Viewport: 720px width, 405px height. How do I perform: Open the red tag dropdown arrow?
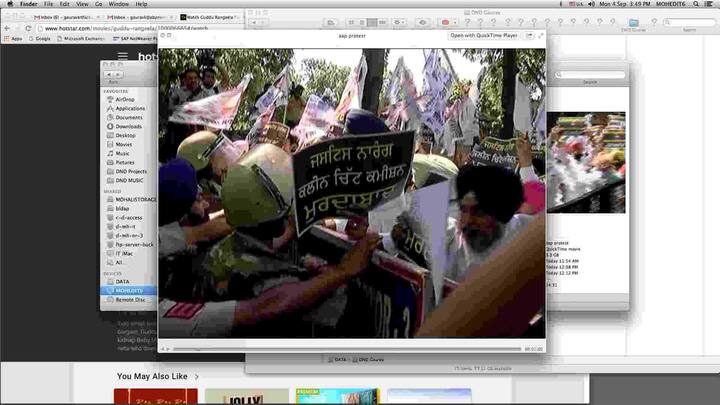(x=455, y=22)
